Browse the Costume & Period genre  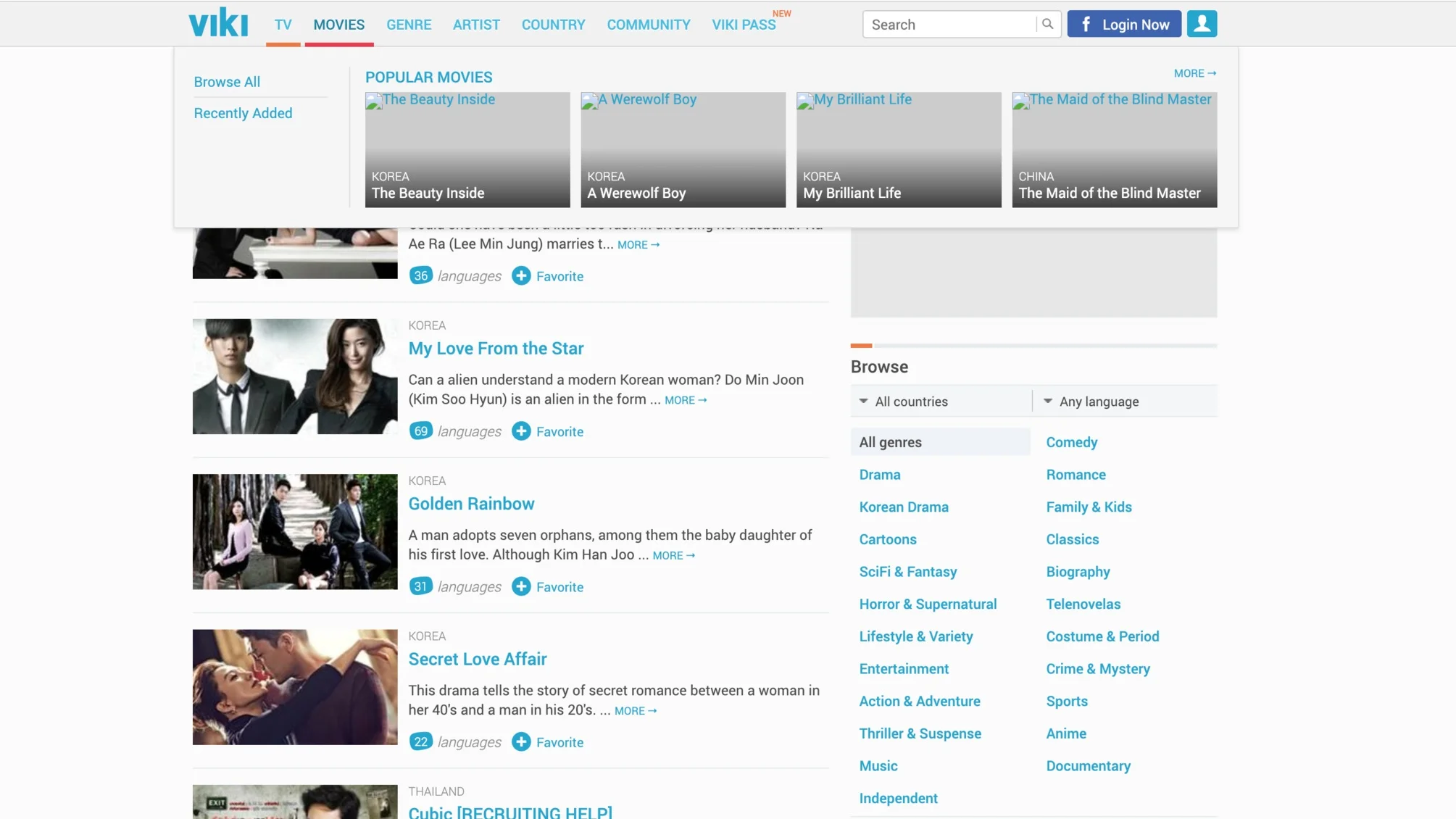click(x=1102, y=636)
